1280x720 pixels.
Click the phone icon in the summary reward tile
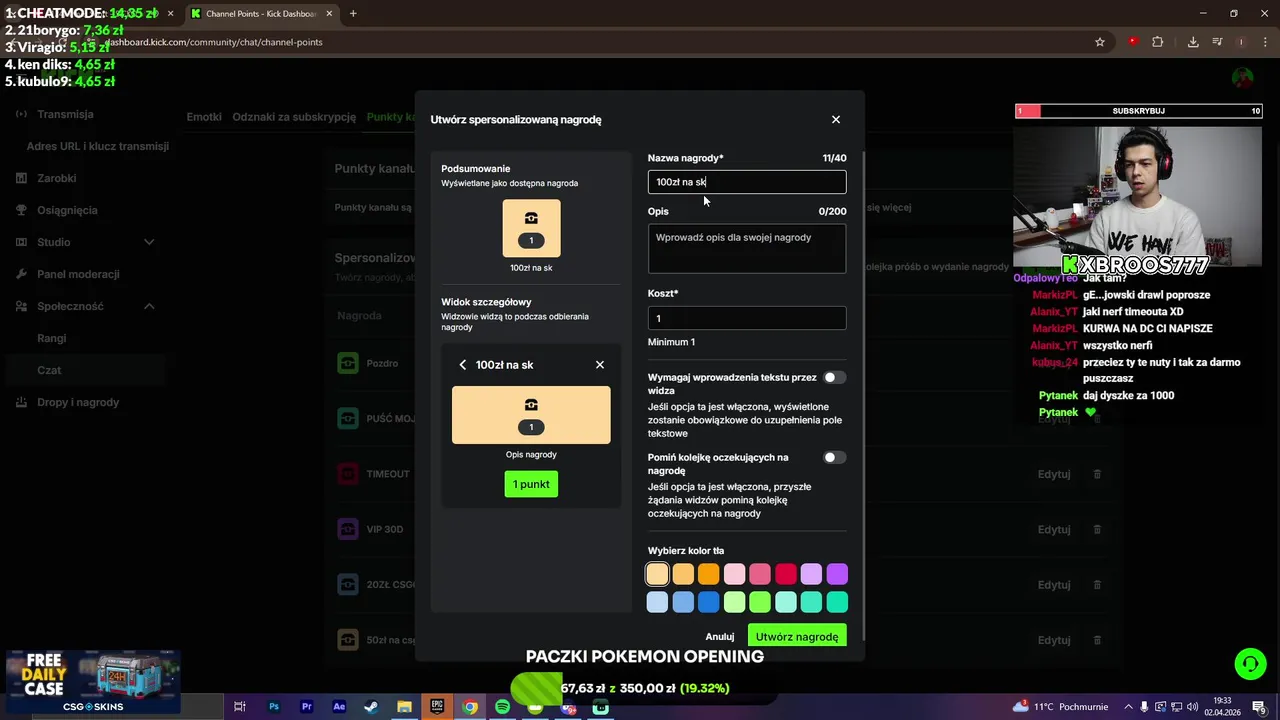pyautogui.click(x=531, y=219)
